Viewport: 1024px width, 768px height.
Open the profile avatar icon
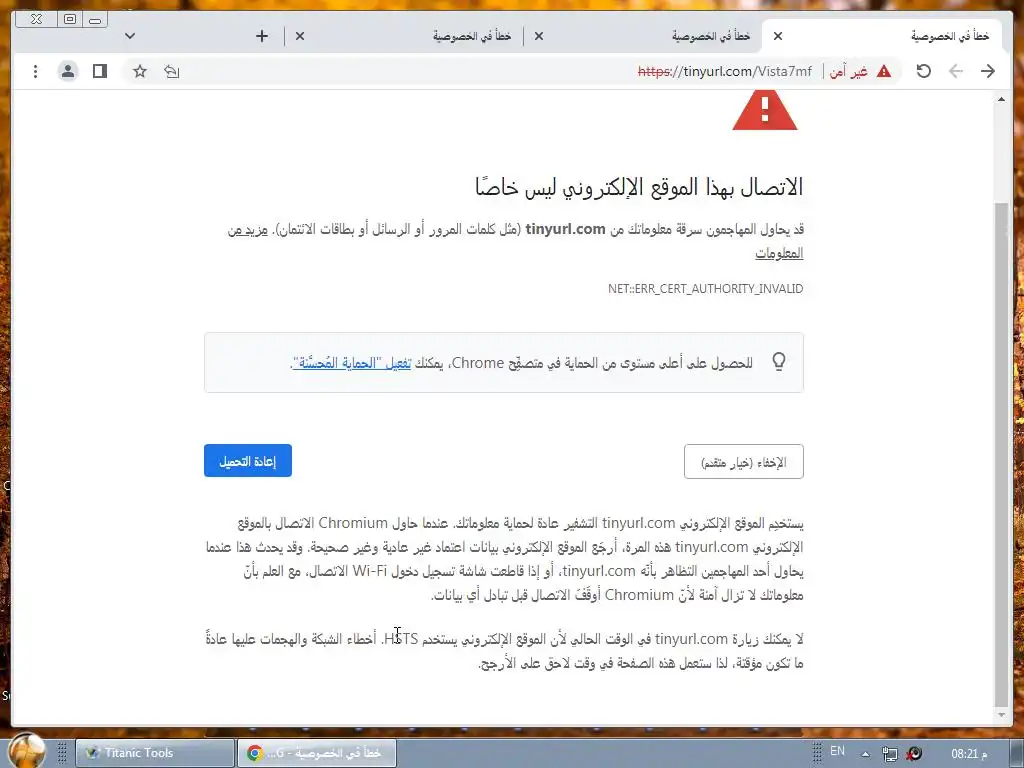point(68,71)
